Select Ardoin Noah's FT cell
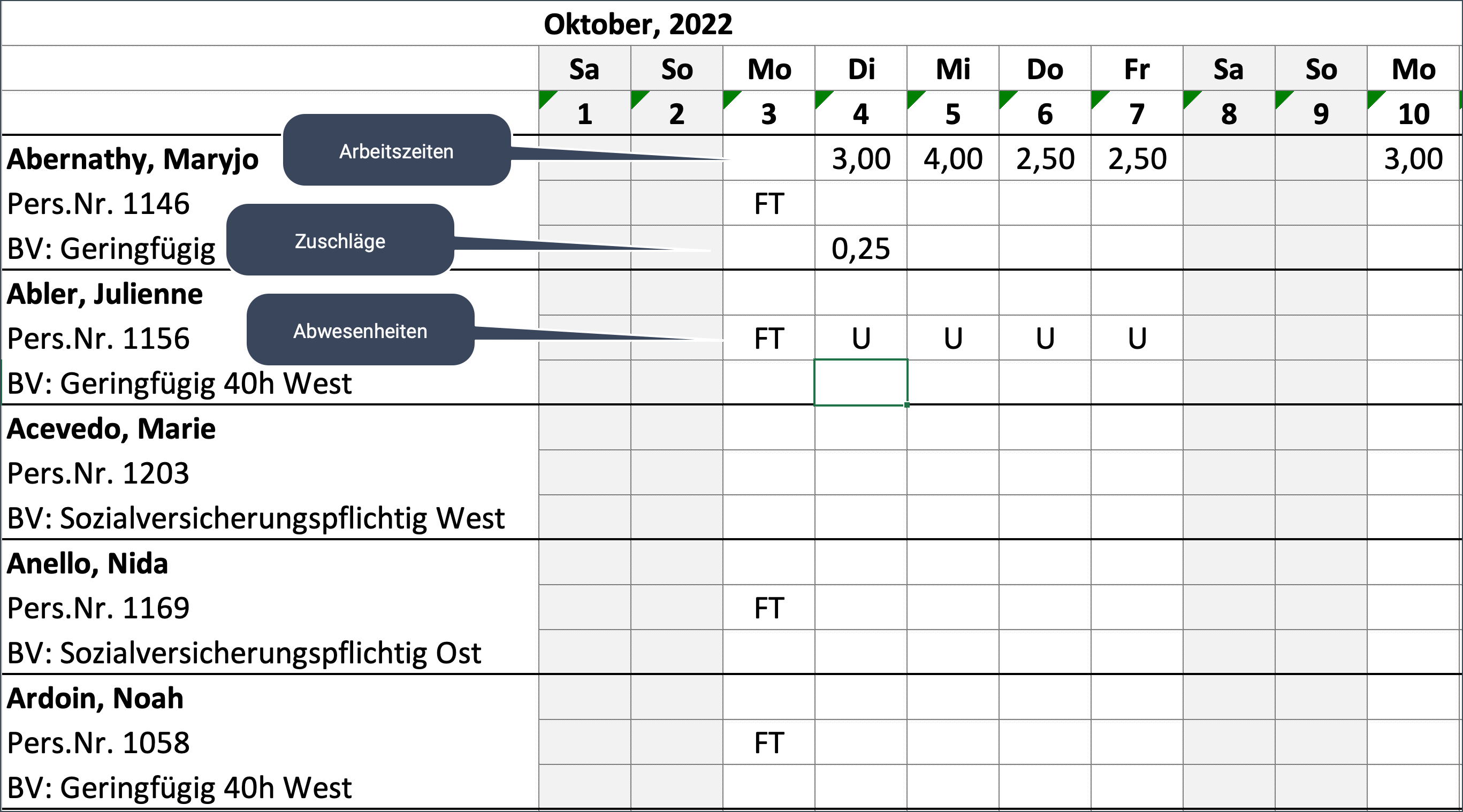Image resolution: width=1463 pixels, height=812 pixels. pyautogui.click(x=768, y=742)
